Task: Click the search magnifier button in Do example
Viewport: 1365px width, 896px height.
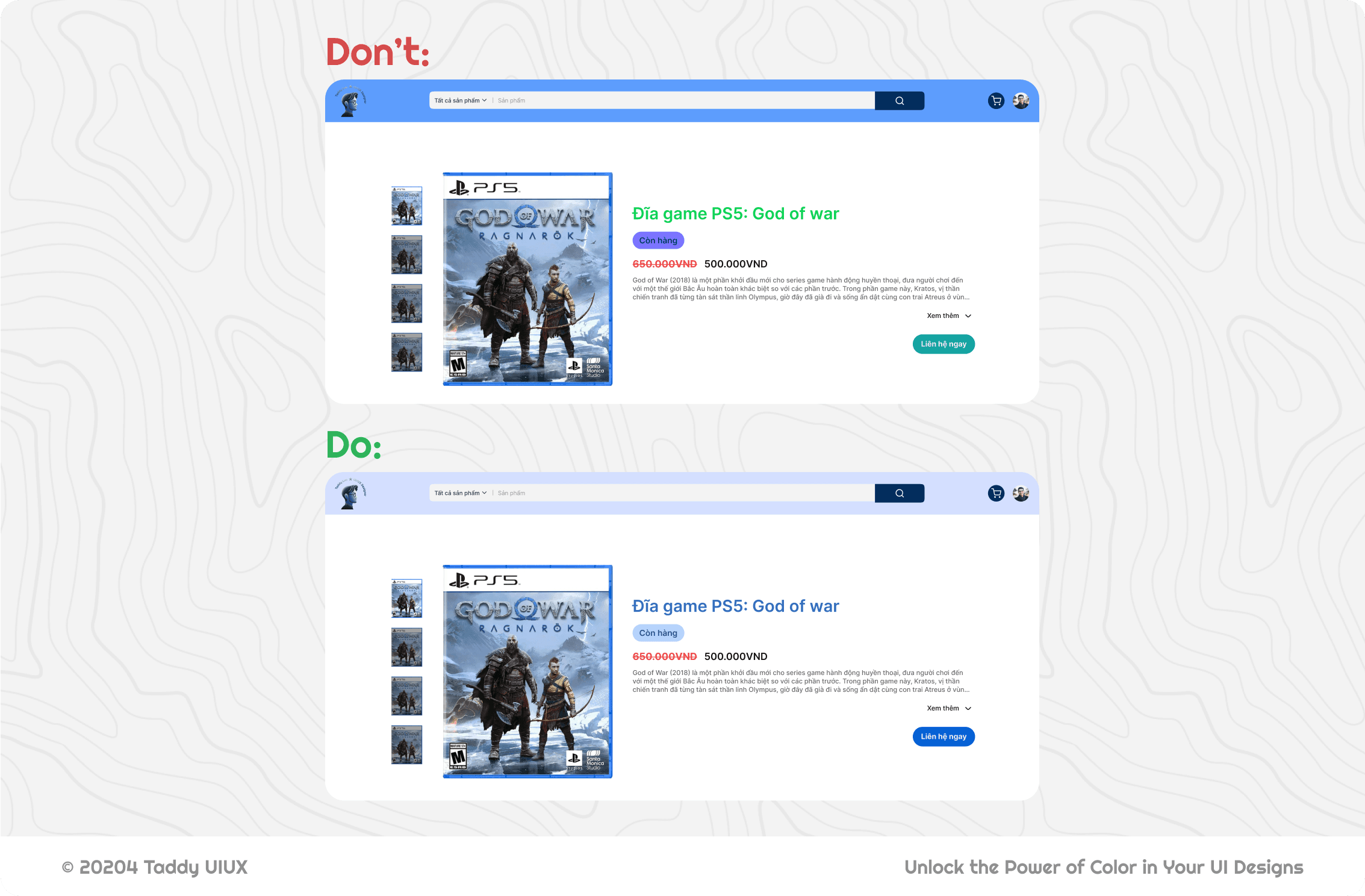Action: 900,493
